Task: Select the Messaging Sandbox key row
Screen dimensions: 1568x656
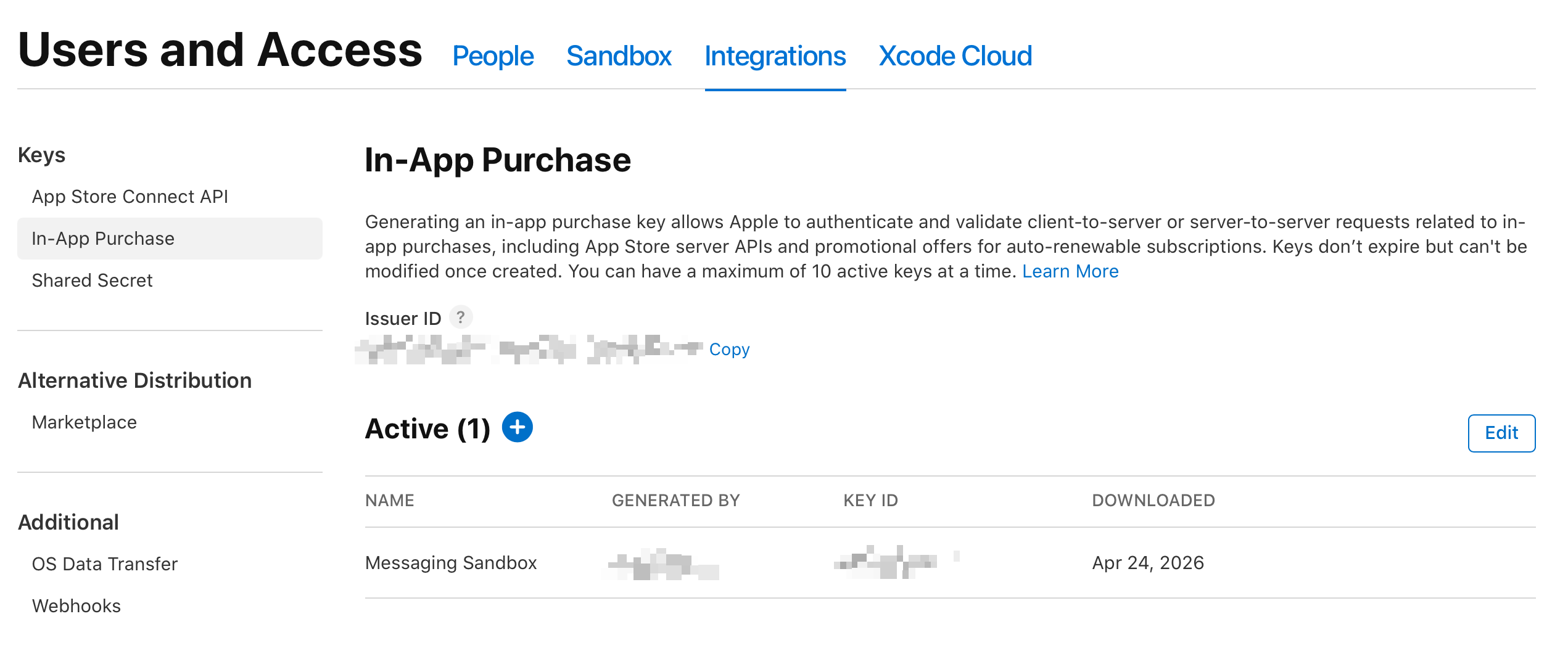Action: [x=451, y=563]
